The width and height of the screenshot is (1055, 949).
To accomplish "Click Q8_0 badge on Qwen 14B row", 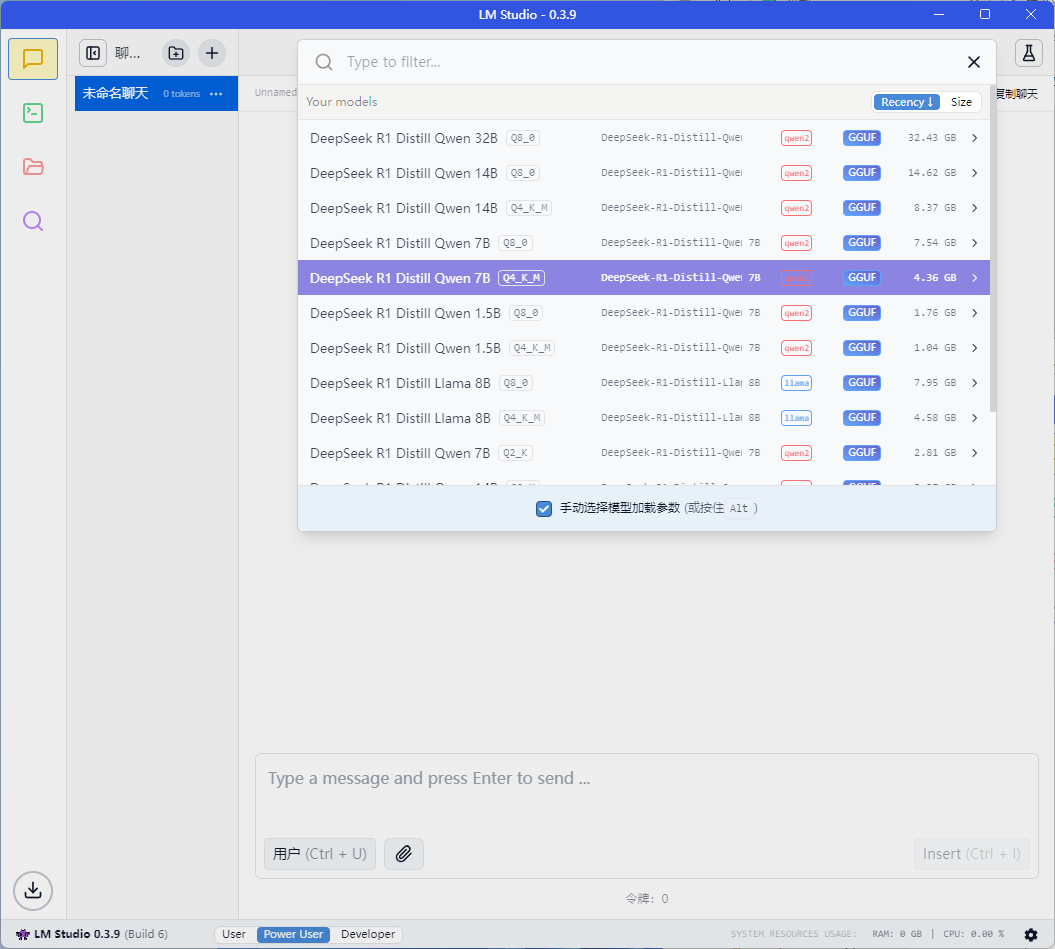I will [523, 173].
